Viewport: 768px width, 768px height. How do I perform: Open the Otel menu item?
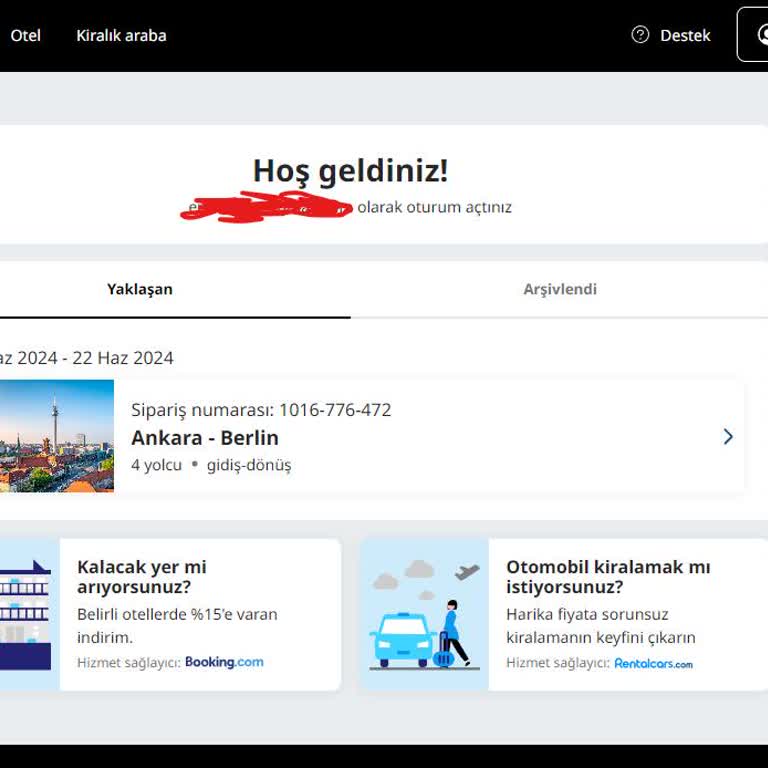coord(25,36)
